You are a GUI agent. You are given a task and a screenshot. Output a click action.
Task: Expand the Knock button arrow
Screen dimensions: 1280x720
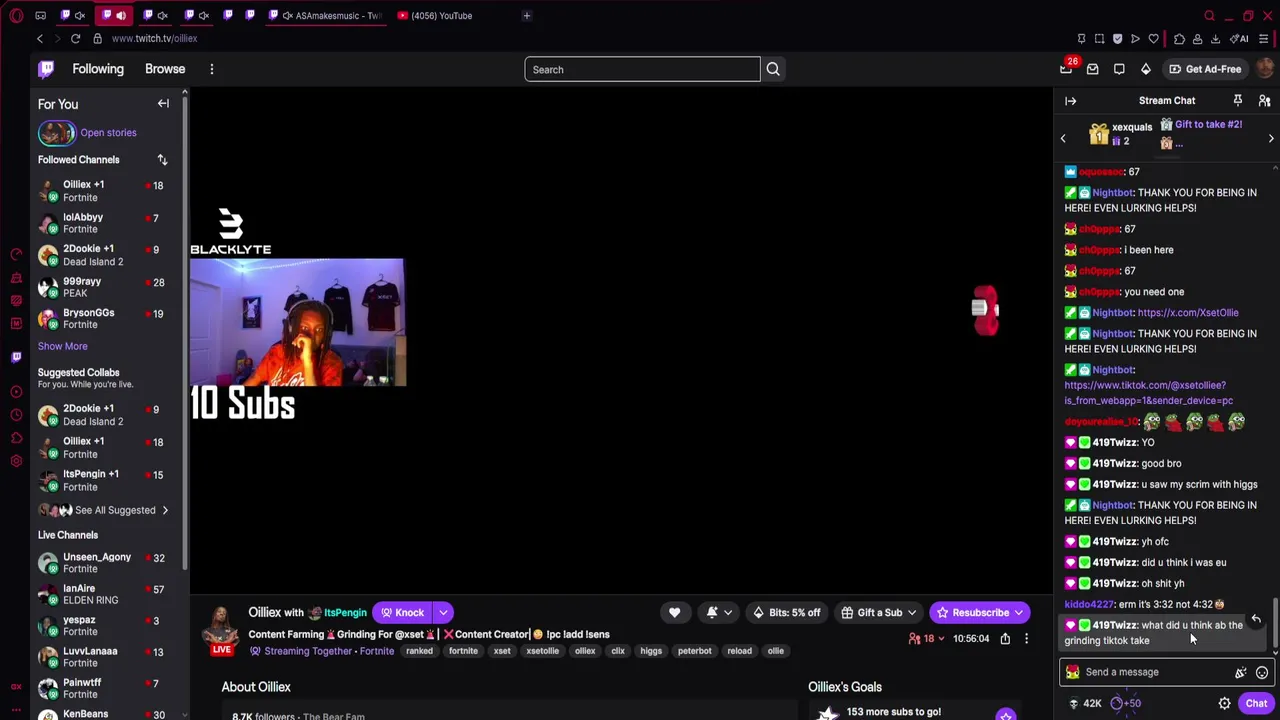pos(443,612)
